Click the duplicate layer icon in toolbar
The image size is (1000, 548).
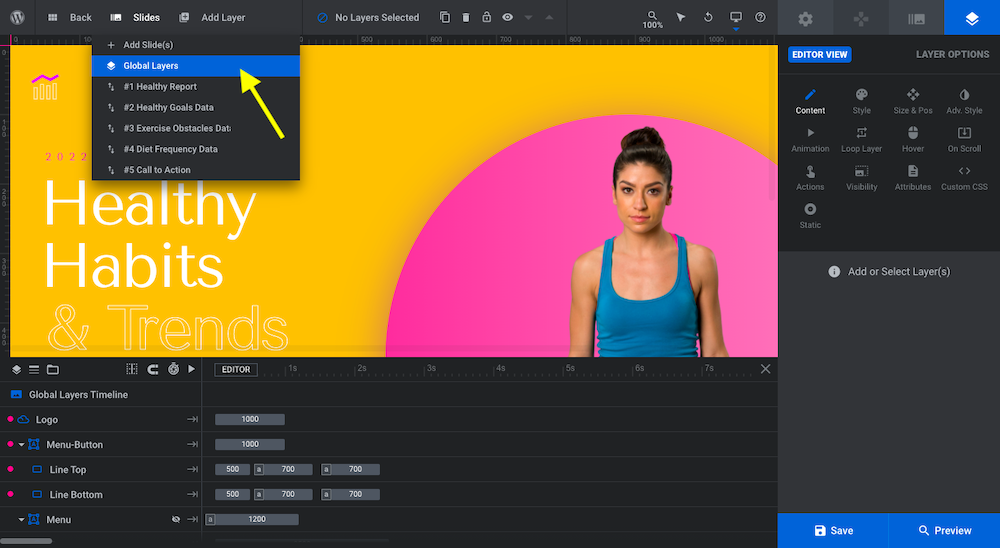click(445, 17)
